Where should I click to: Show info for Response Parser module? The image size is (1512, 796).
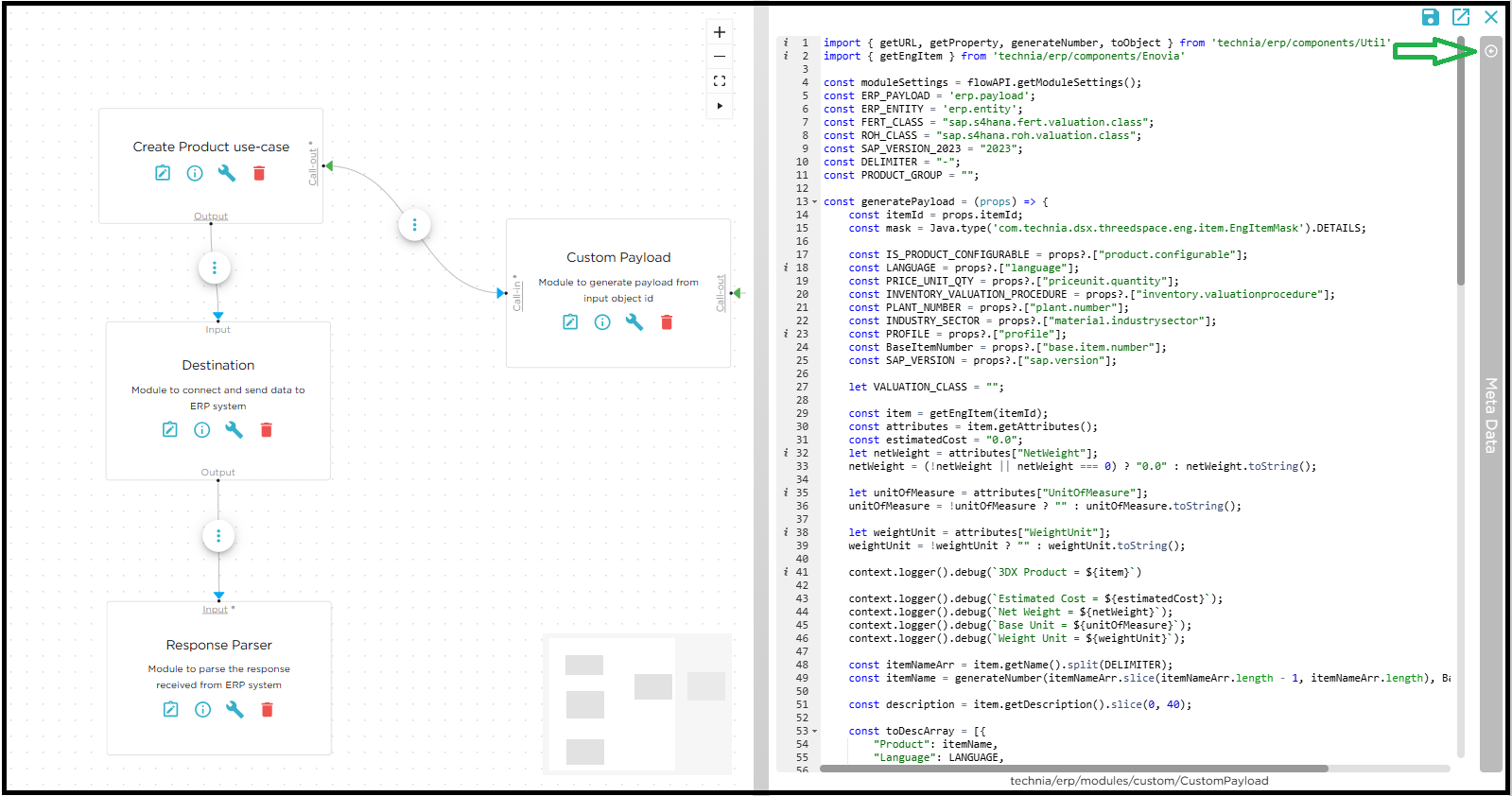point(202,710)
